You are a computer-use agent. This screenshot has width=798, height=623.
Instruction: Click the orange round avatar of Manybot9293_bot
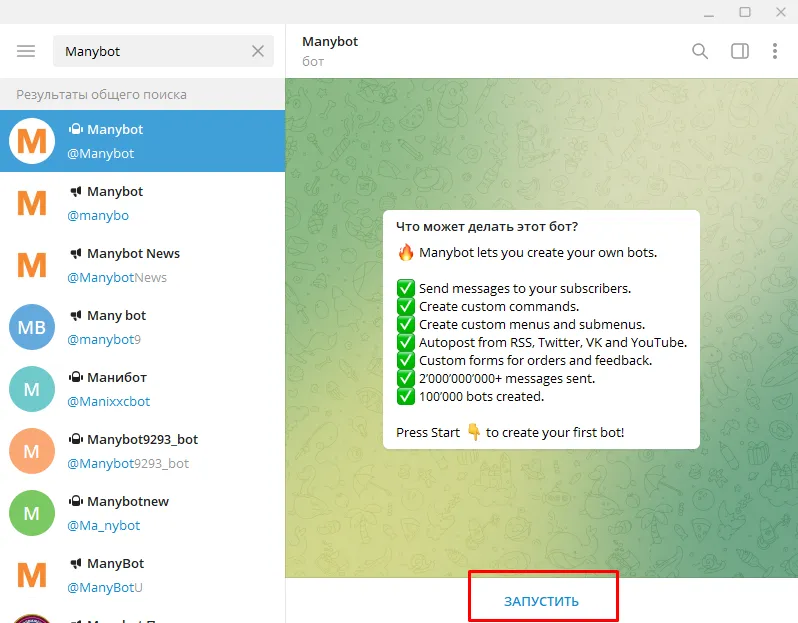(32, 451)
